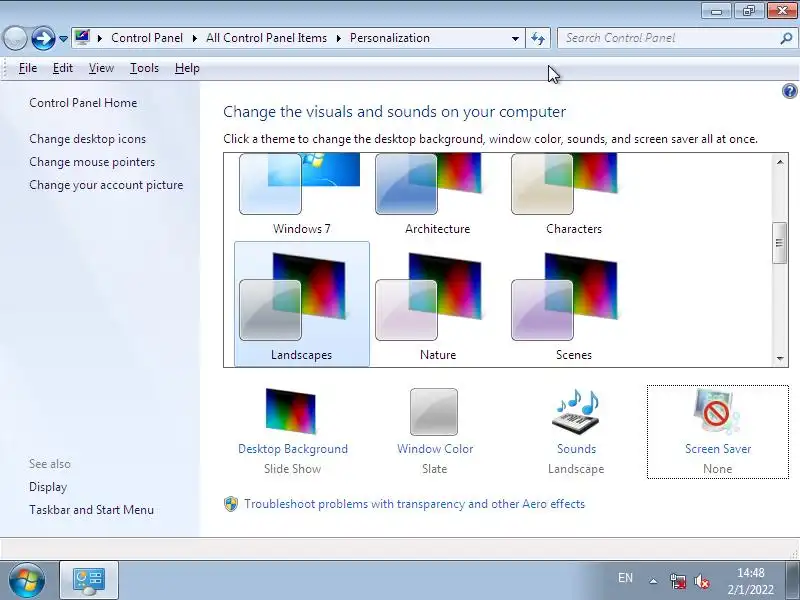Image resolution: width=800 pixels, height=600 pixels.
Task: Click the Desktop Background link text
Action: pyautogui.click(x=293, y=449)
